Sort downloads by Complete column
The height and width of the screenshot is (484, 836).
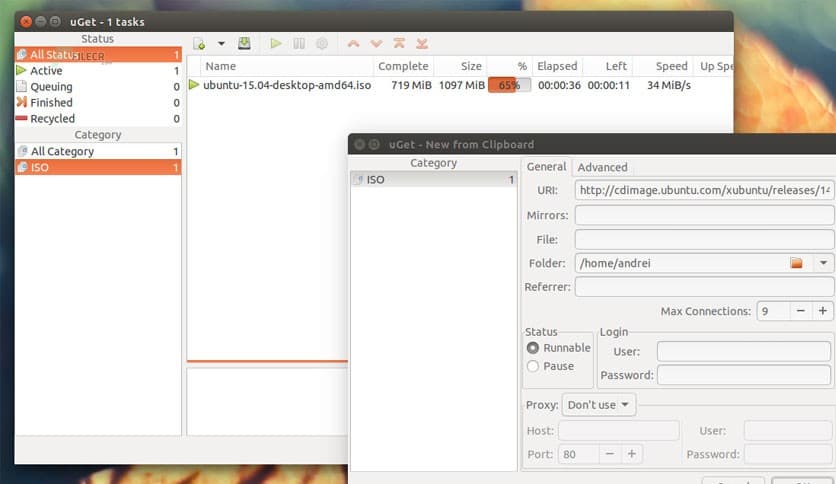[x=403, y=66]
